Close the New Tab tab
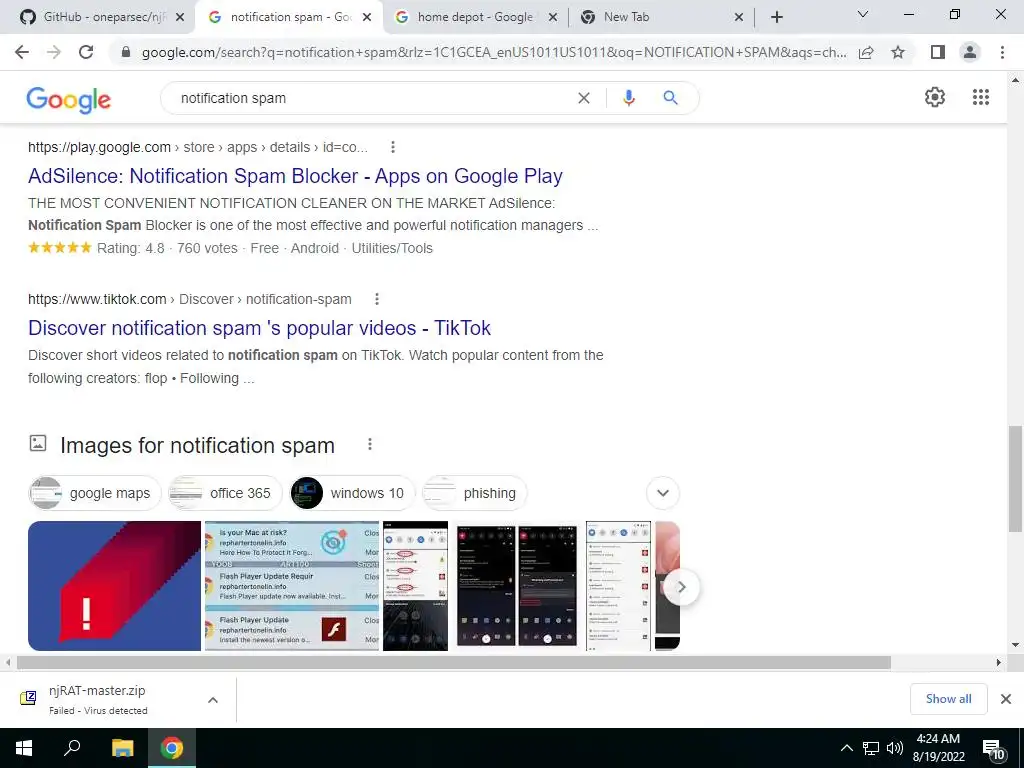 pyautogui.click(x=739, y=18)
